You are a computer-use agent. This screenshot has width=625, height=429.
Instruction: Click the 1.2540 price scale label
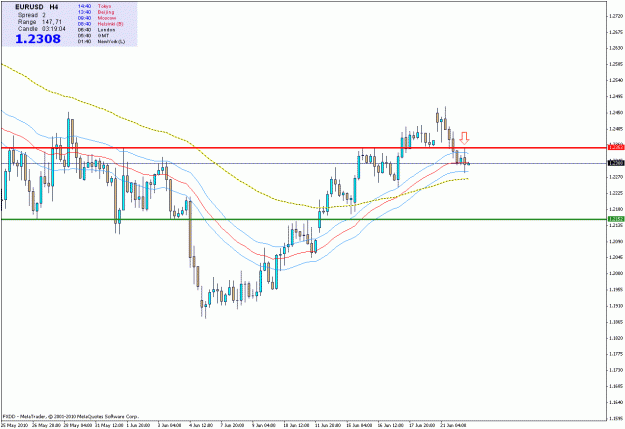point(616,80)
